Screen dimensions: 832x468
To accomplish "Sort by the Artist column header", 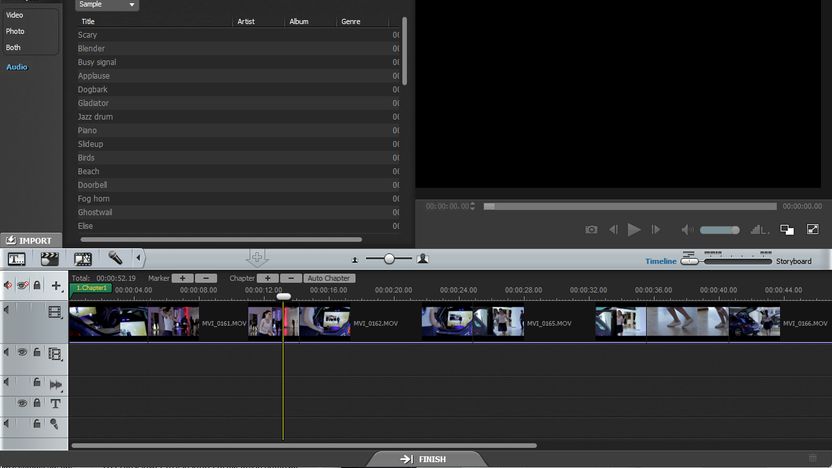I will (x=246, y=21).
